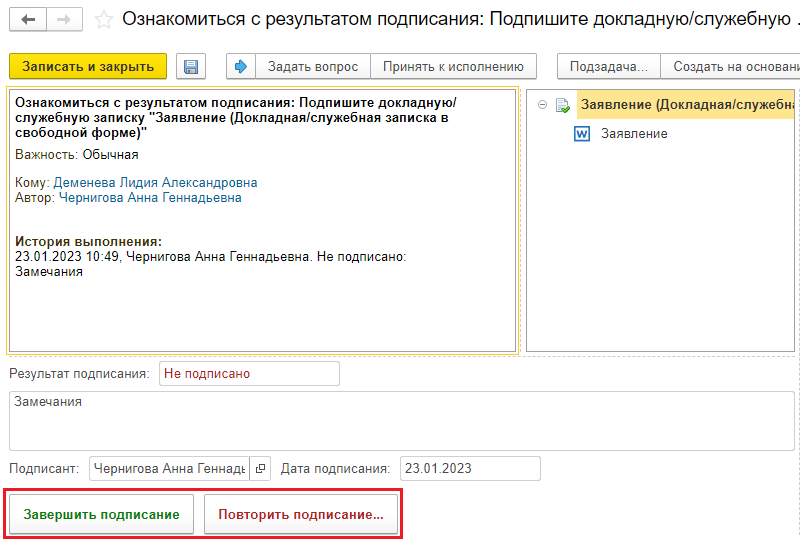Viewport: 800px width, 541px height.
Task: Open the Подписант selection icon
Action: pos(259,468)
